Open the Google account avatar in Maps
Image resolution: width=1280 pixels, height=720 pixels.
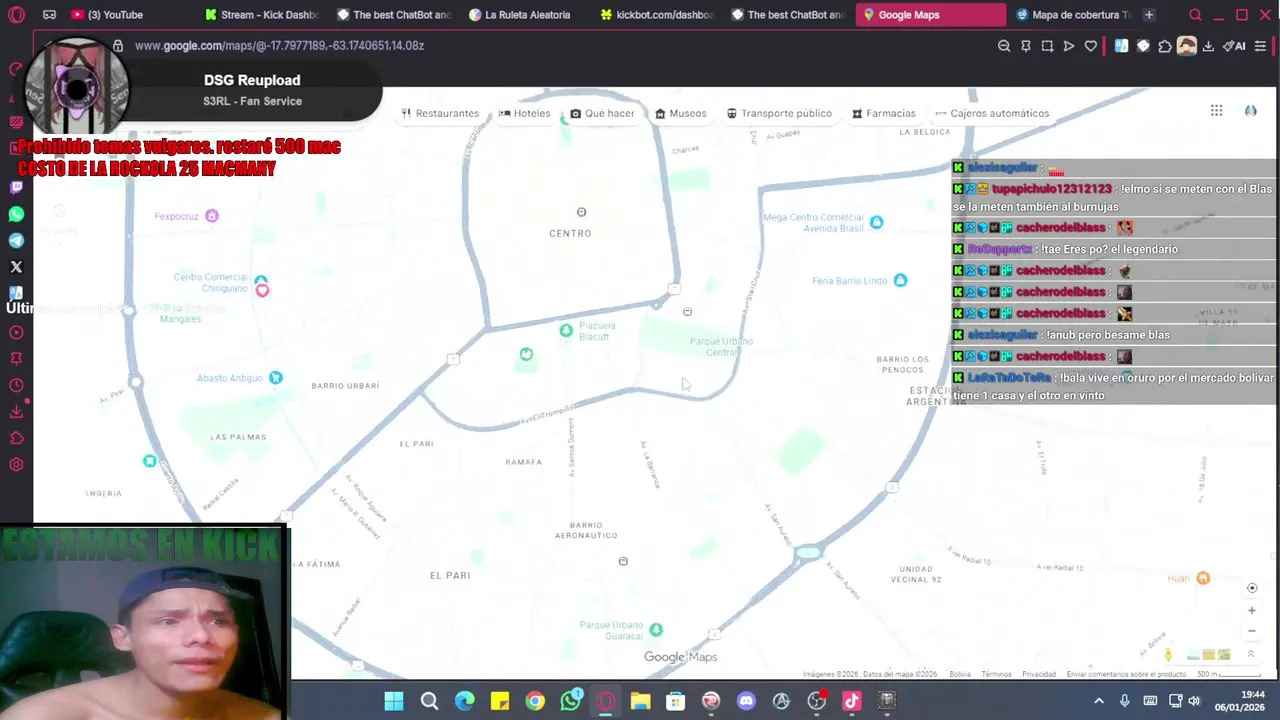tap(1250, 111)
